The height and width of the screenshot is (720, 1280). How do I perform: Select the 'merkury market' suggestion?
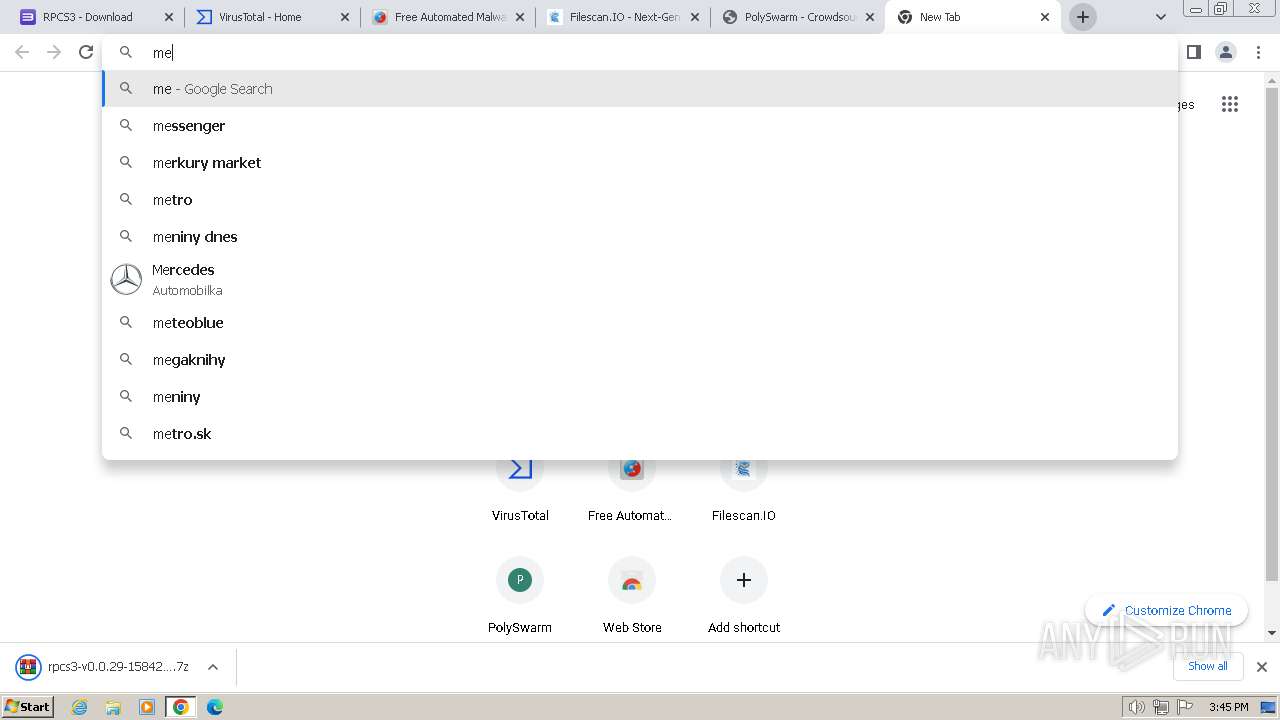[640, 163]
